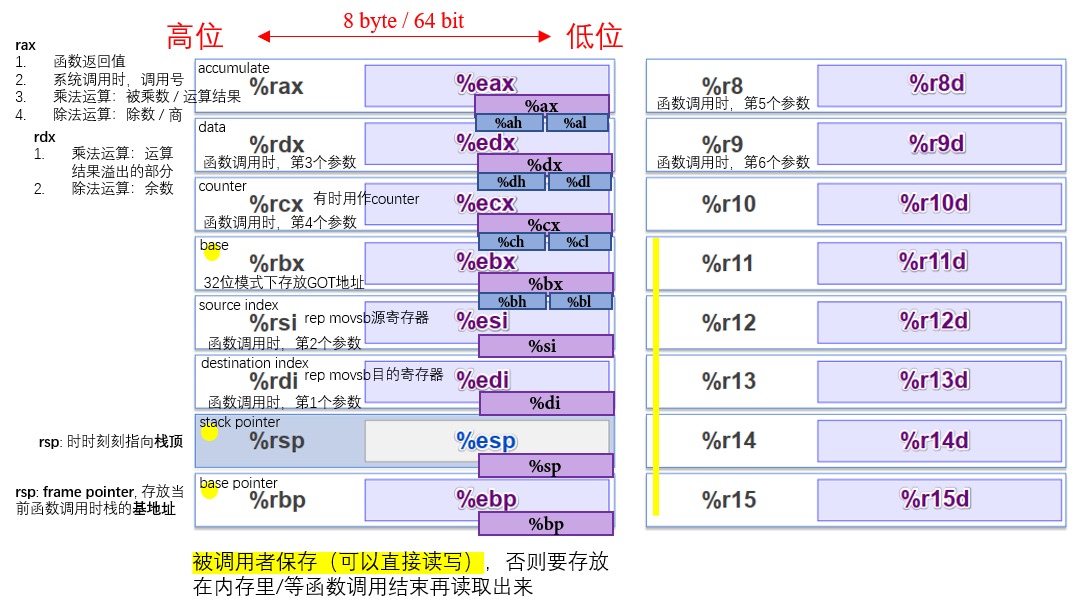The image size is (1091, 612).
Task: Click the %di register box
Action: pos(546,403)
